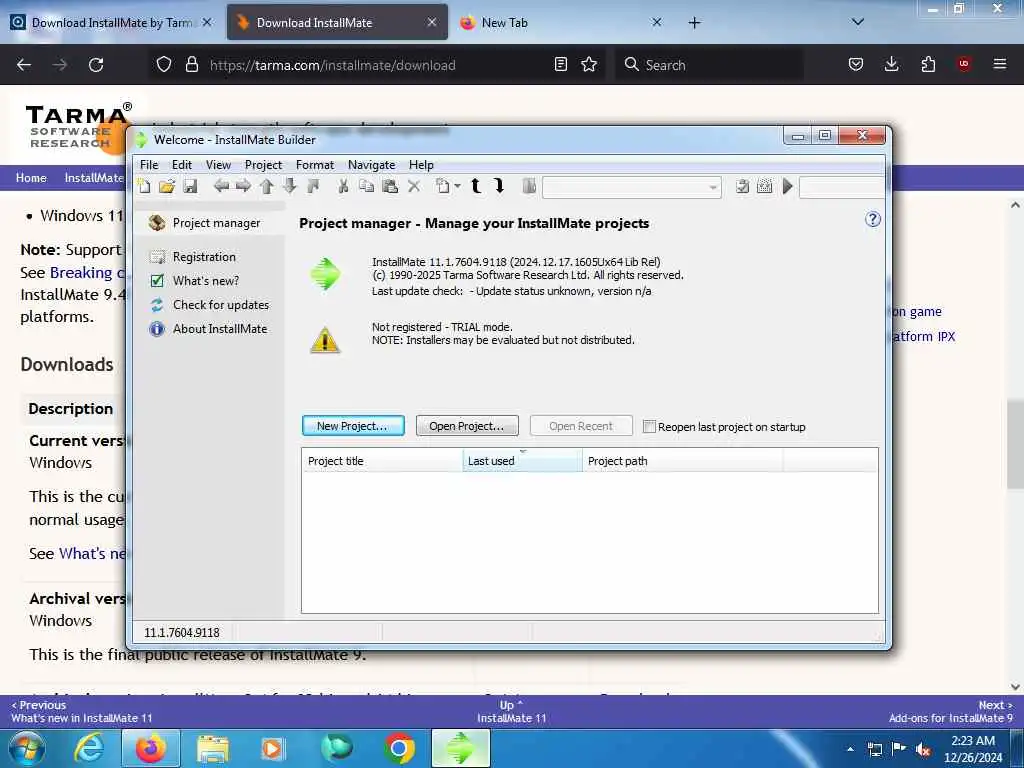Bookmark this page with star icon

point(589,65)
